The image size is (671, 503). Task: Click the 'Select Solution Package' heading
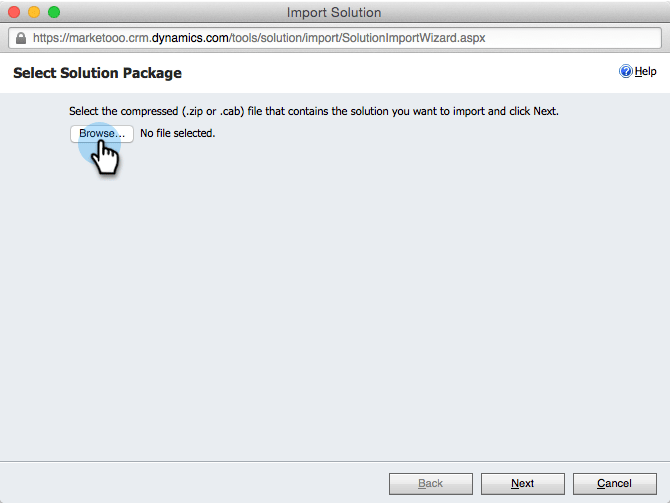(x=97, y=73)
